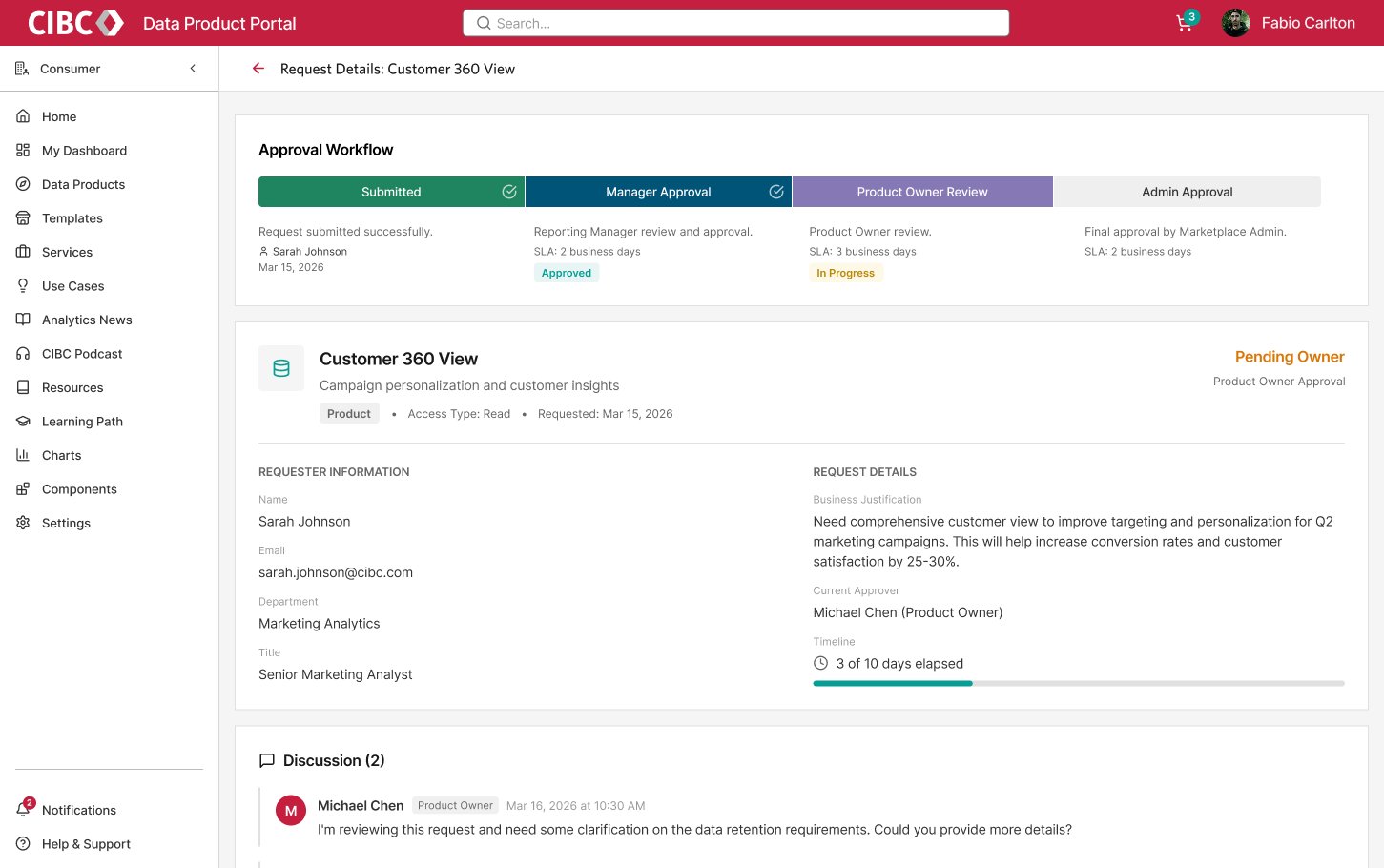Image resolution: width=1384 pixels, height=868 pixels.
Task: Click Fabio Carlton's profile avatar
Action: pos(1236,23)
